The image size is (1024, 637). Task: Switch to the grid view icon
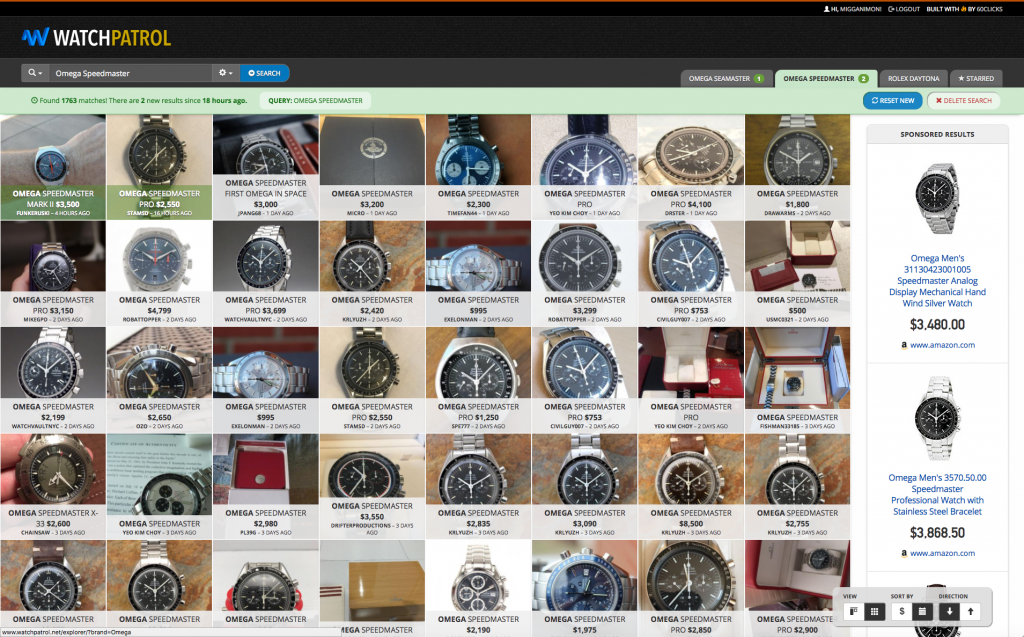tap(874, 612)
